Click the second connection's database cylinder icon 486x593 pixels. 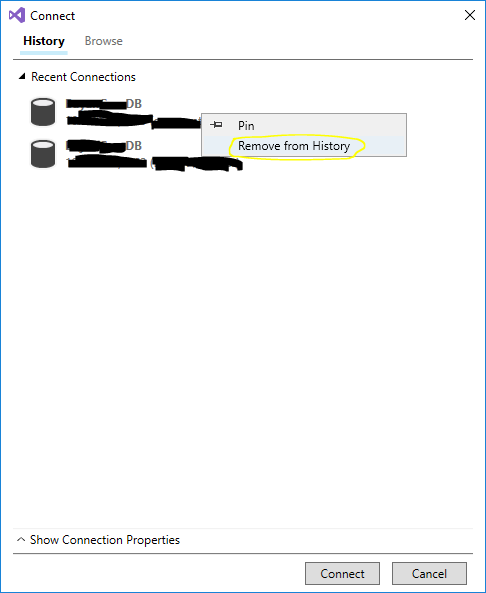coord(43,154)
